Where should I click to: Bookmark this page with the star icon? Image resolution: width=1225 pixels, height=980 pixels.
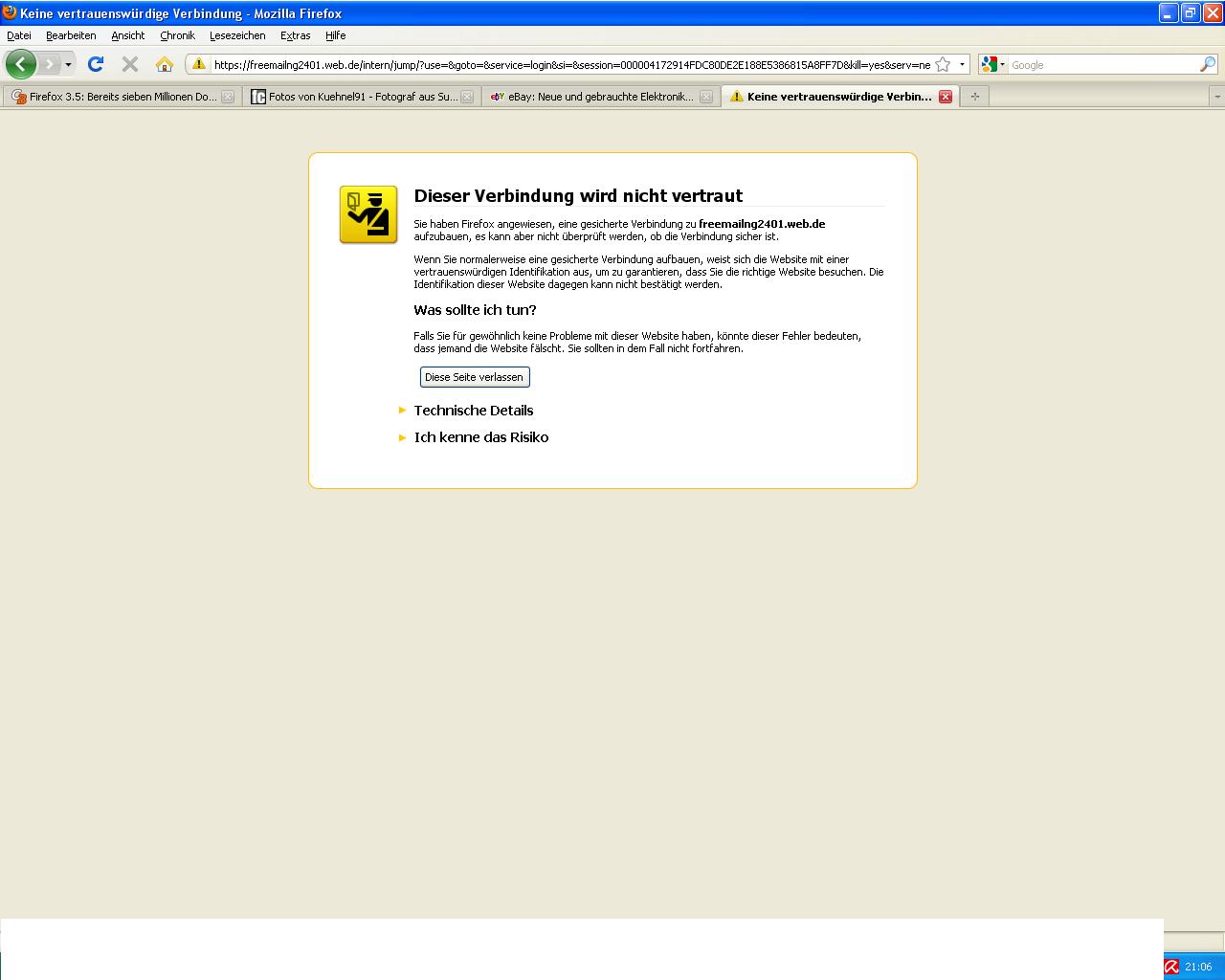tap(943, 64)
